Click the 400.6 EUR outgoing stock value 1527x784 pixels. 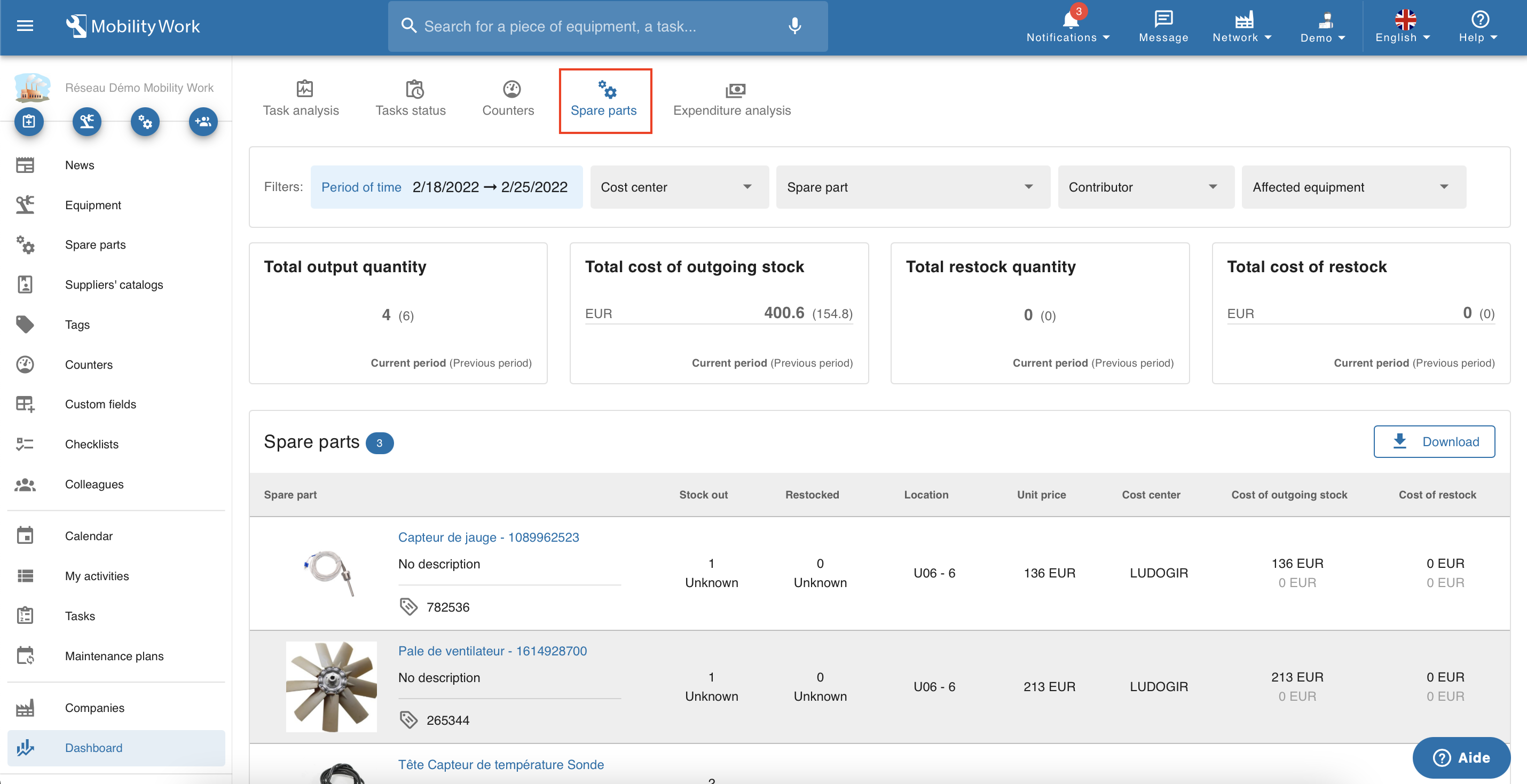[784, 312]
